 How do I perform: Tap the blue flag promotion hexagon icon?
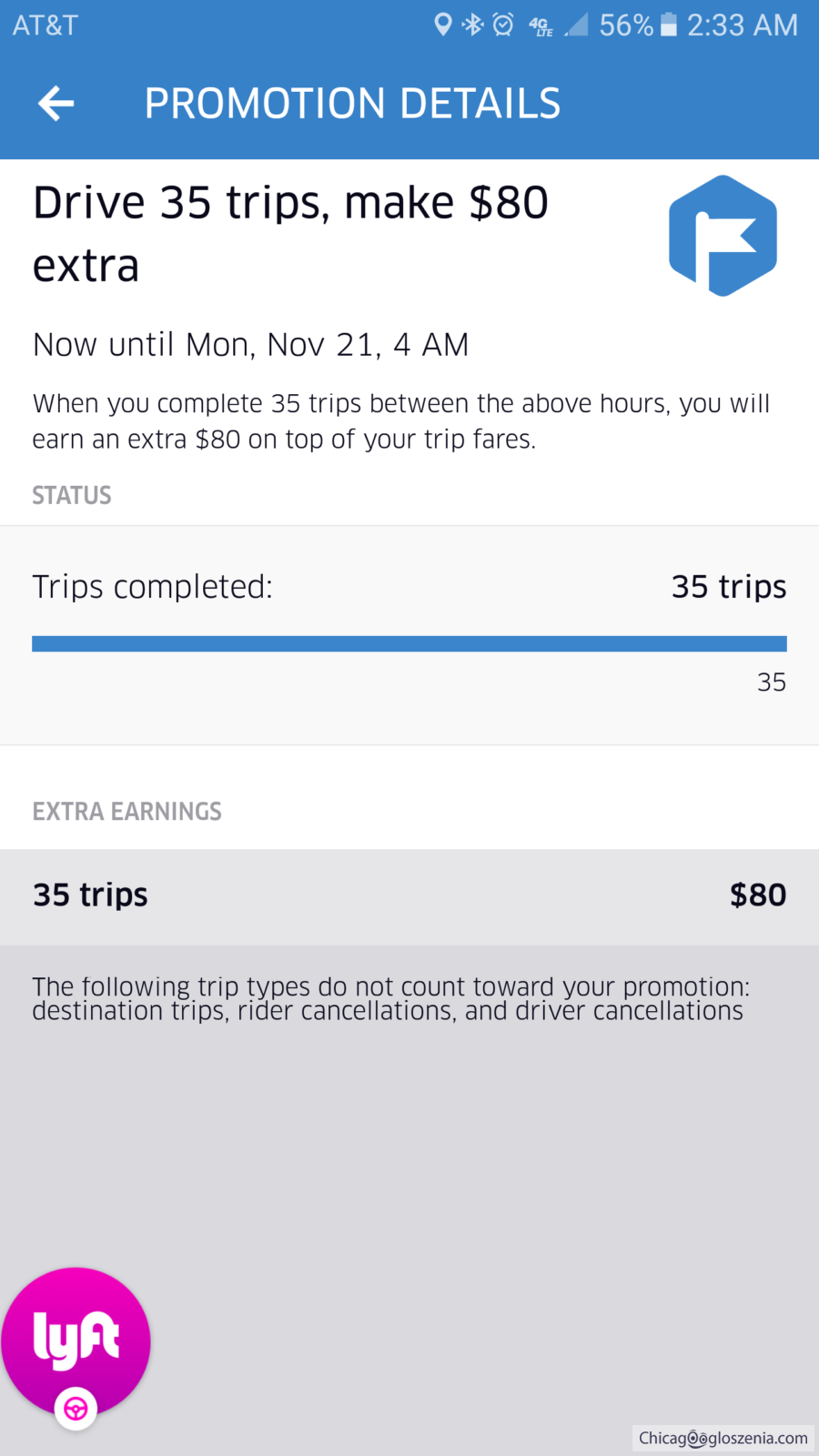[723, 236]
